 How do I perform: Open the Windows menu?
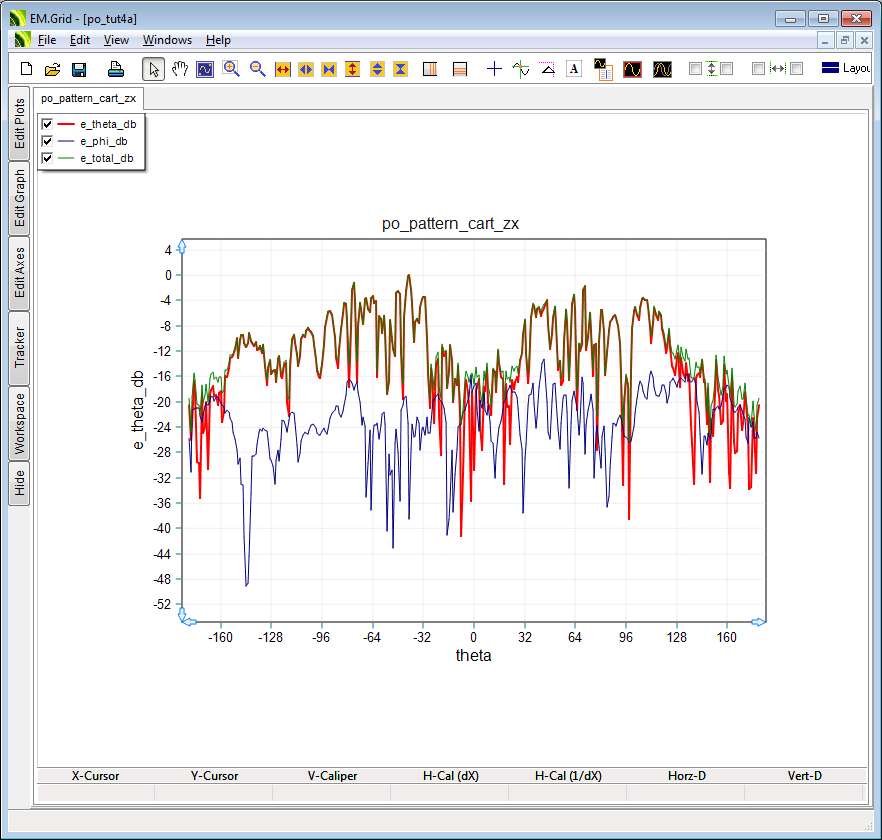(167, 40)
